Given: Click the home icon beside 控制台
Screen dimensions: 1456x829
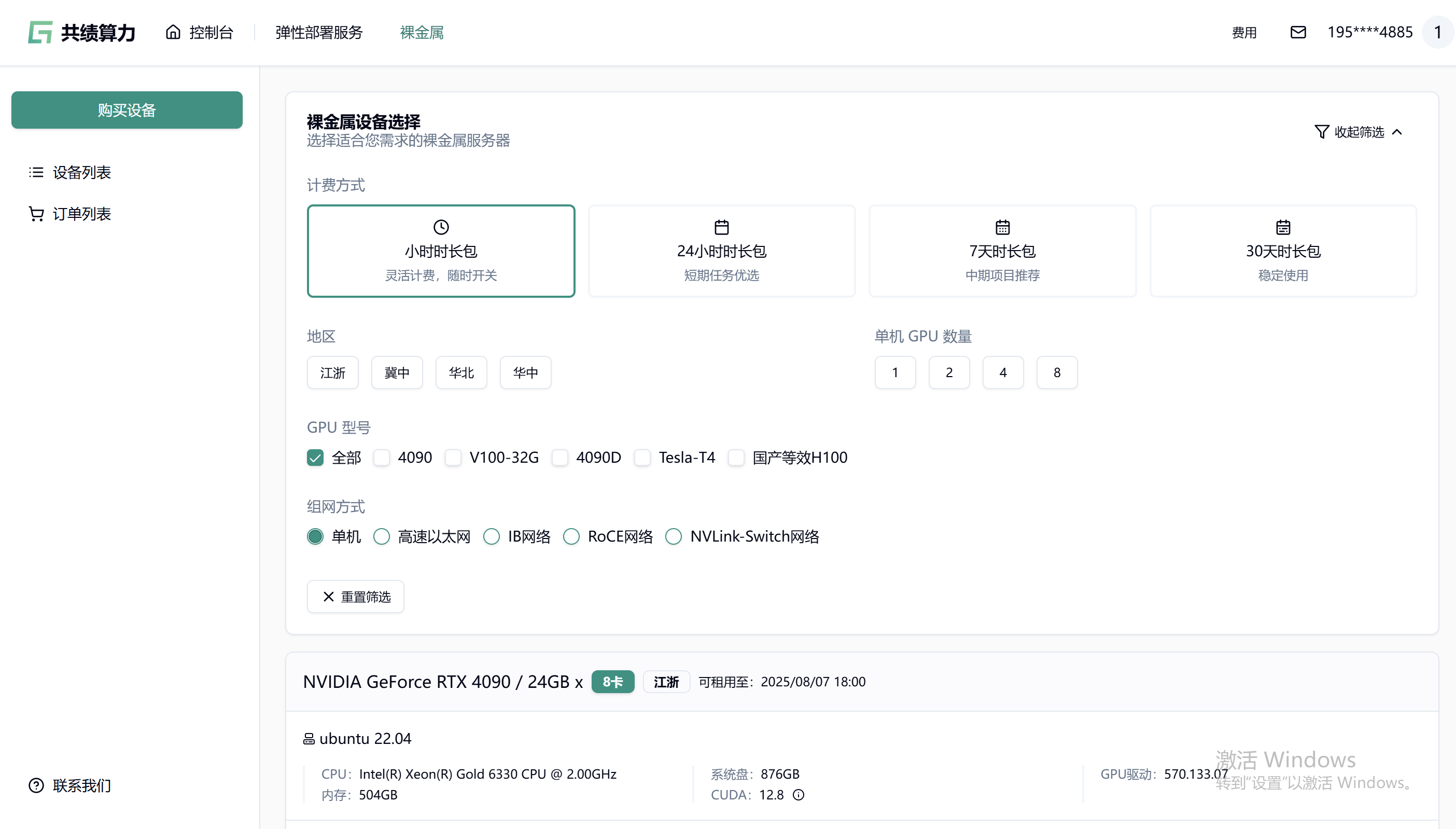Looking at the screenshot, I should pyautogui.click(x=173, y=32).
